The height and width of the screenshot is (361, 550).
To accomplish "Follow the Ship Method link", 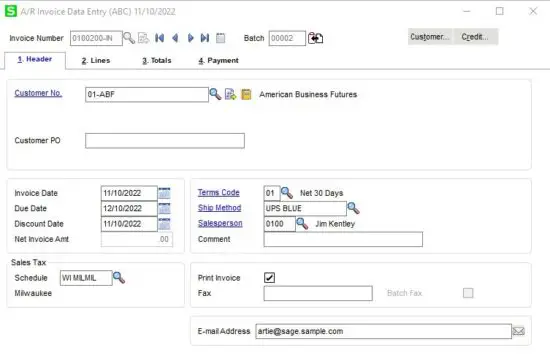I will tap(219, 208).
